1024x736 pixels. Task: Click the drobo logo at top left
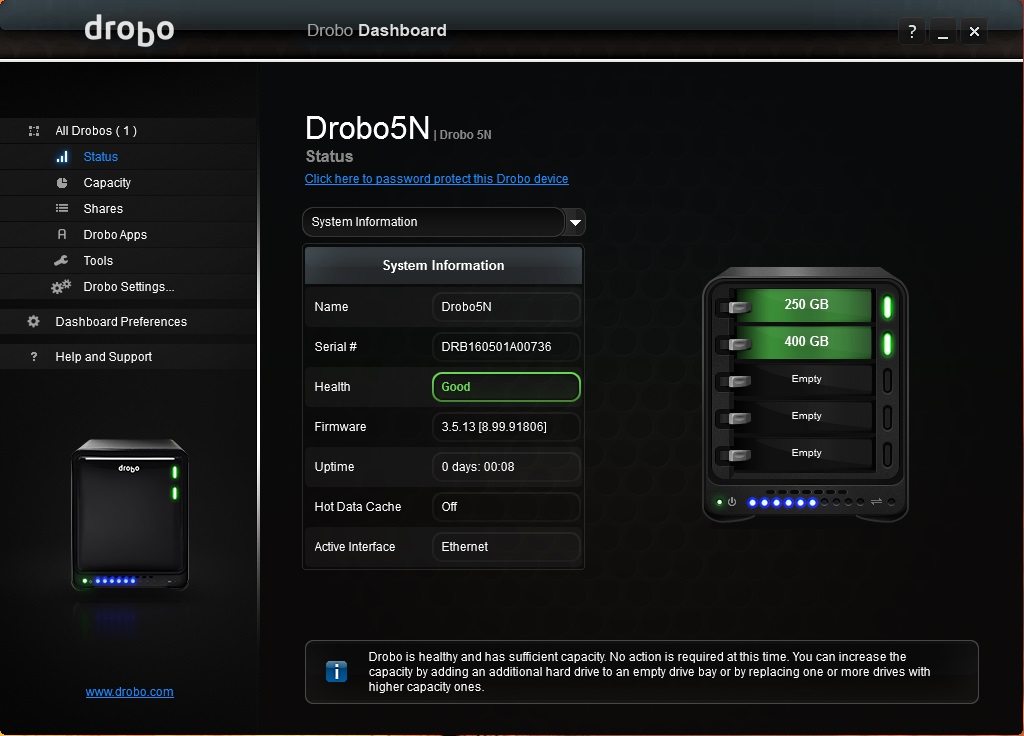click(x=129, y=30)
